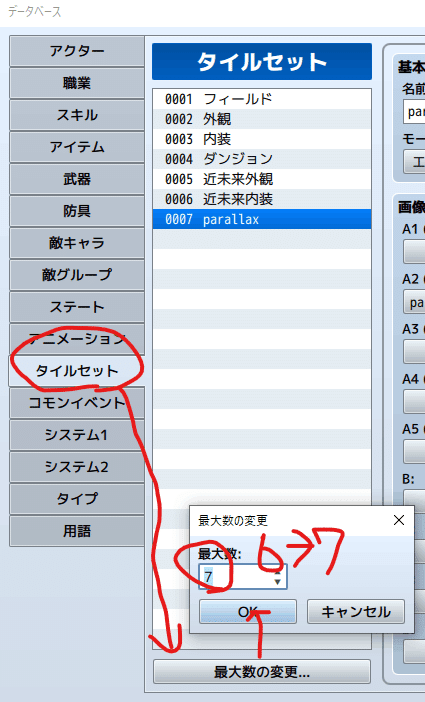Open the コモンイベント tab
The height and width of the screenshot is (702, 425).
pos(77,403)
